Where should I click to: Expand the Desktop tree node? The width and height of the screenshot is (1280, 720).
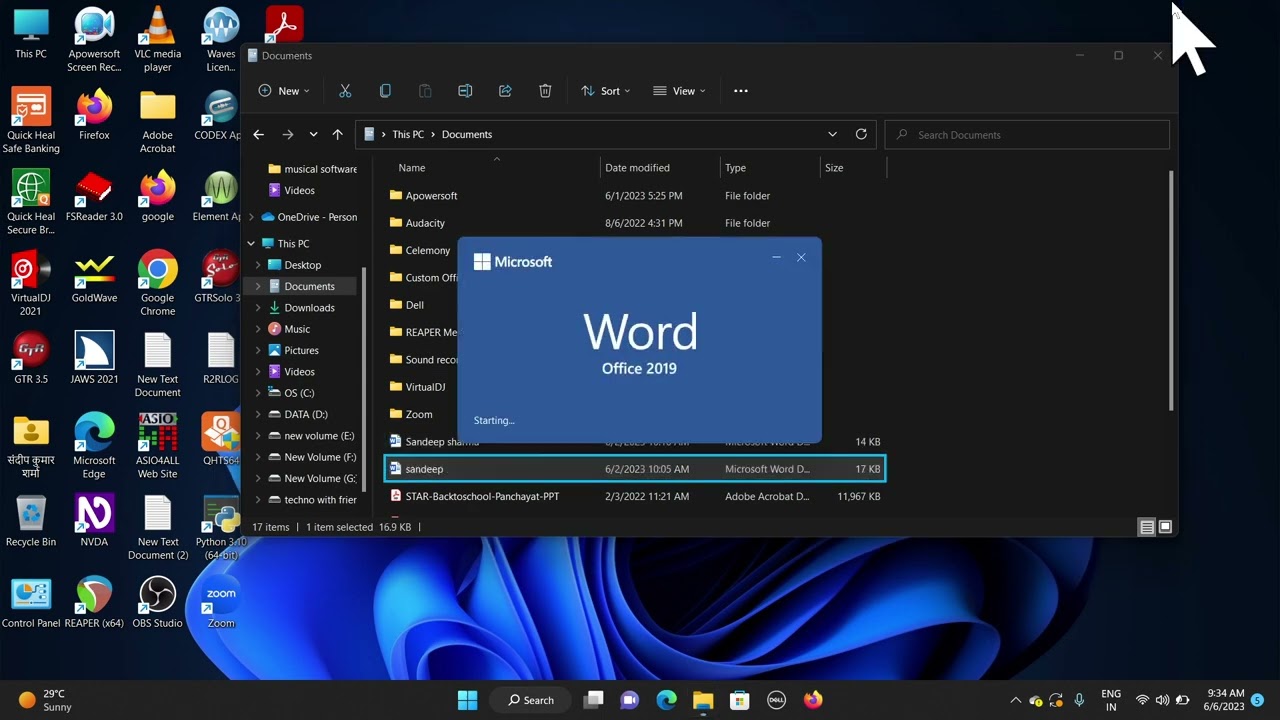(258, 265)
